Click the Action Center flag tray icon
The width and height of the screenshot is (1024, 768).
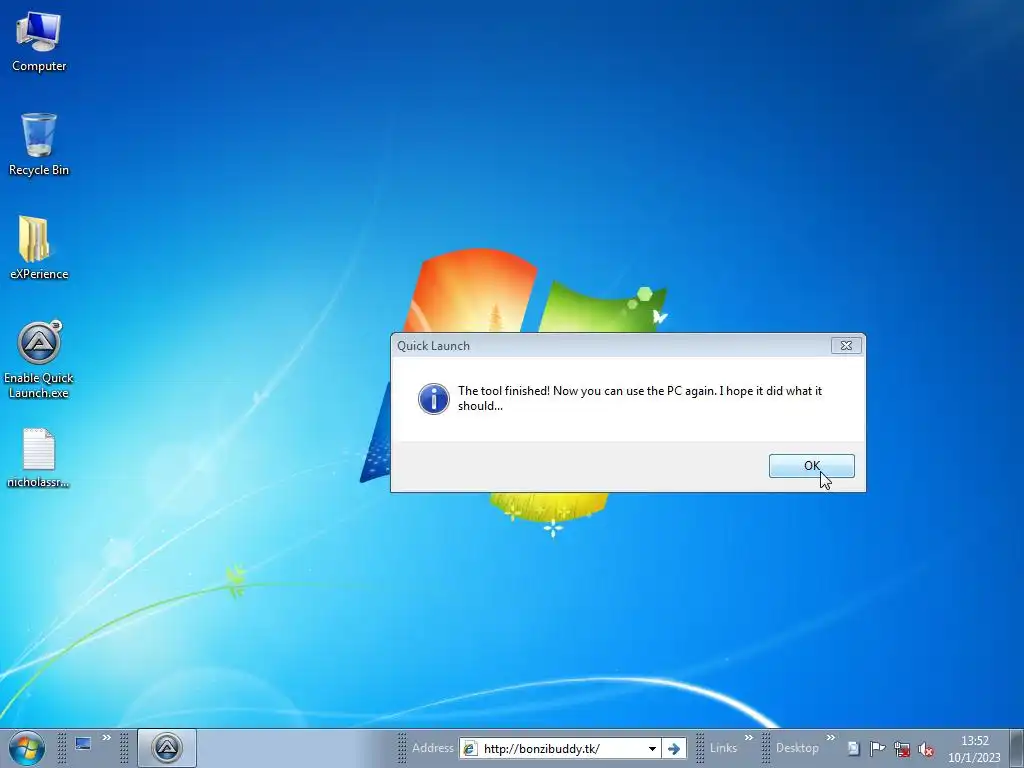click(x=877, y=748)
